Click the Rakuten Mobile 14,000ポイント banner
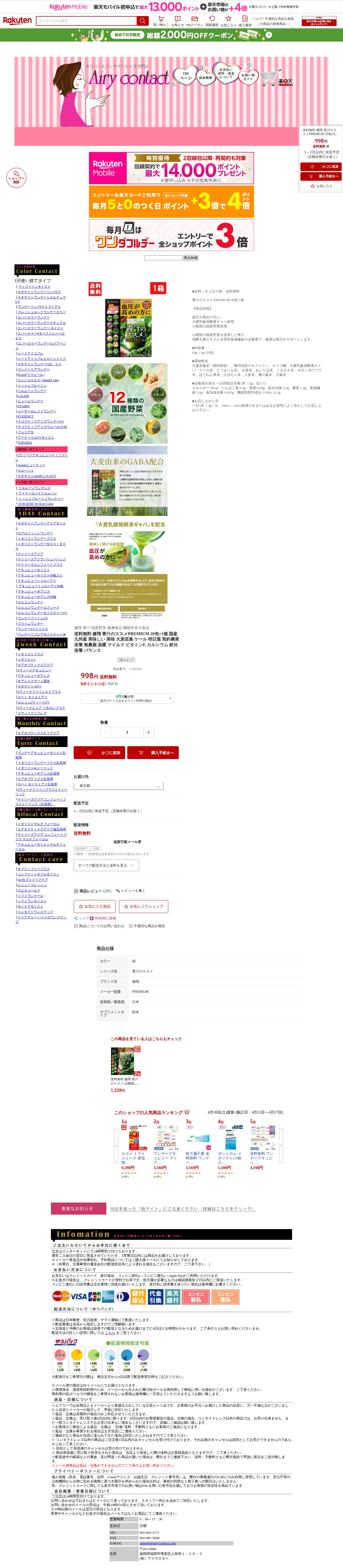This screenshot has height=1568, width=343. click(x=171, y=168)
